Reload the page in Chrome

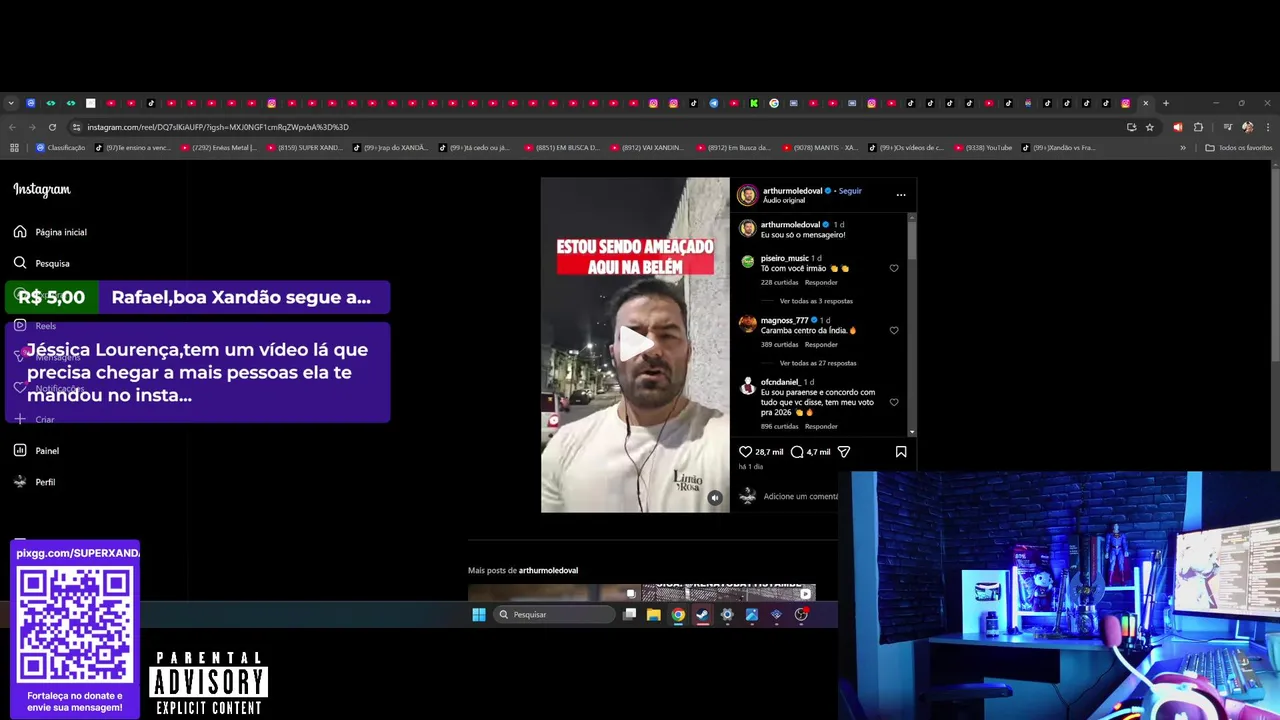[52, 127]
